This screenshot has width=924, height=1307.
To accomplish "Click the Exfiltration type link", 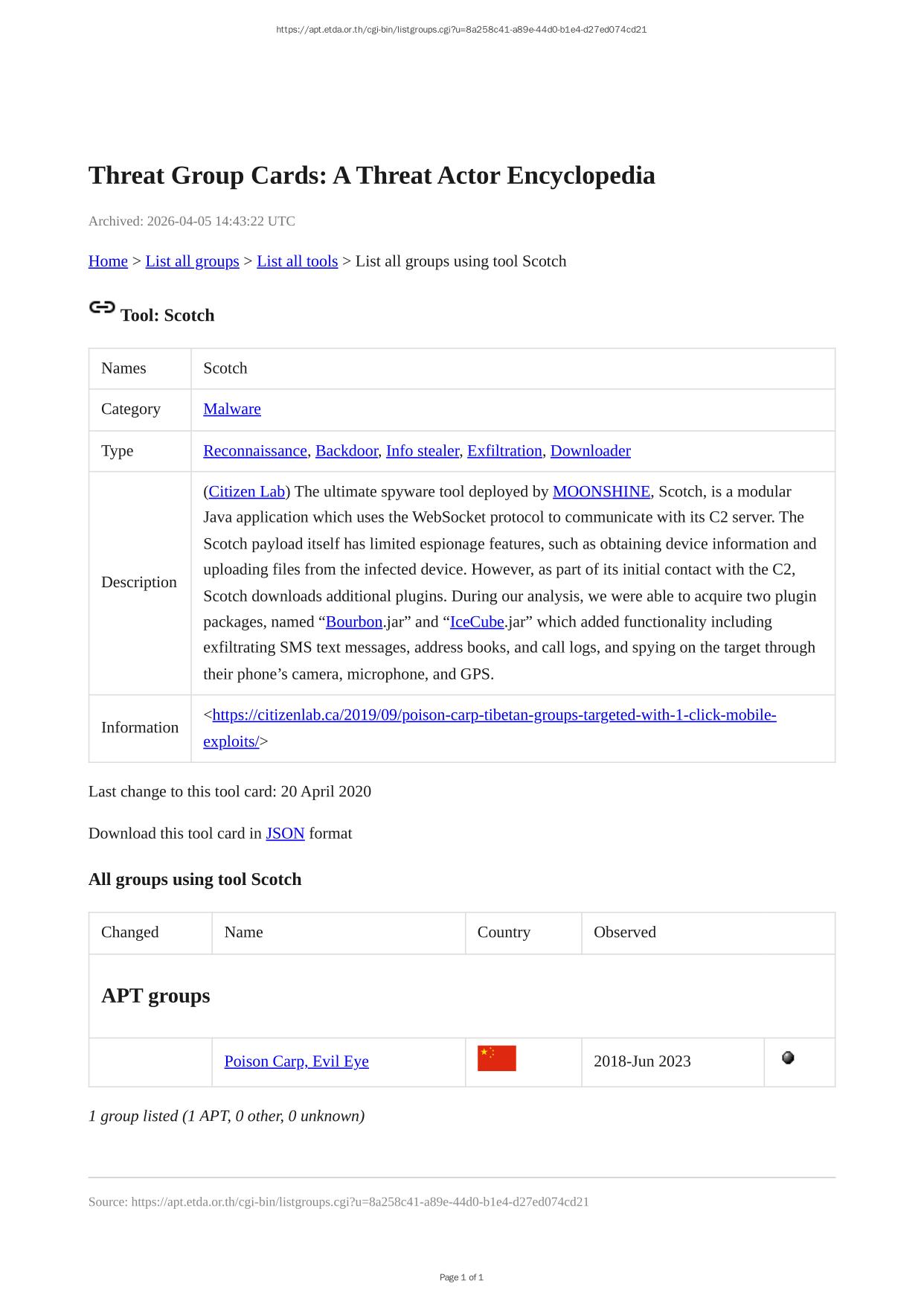I will tap(504, 451).
